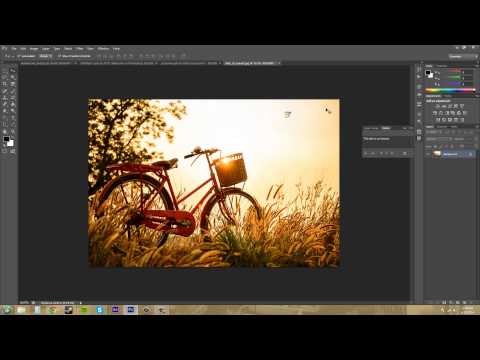Select the Lasso tool
This screenshot has height=360, width=480.
(x=4, y=77)
